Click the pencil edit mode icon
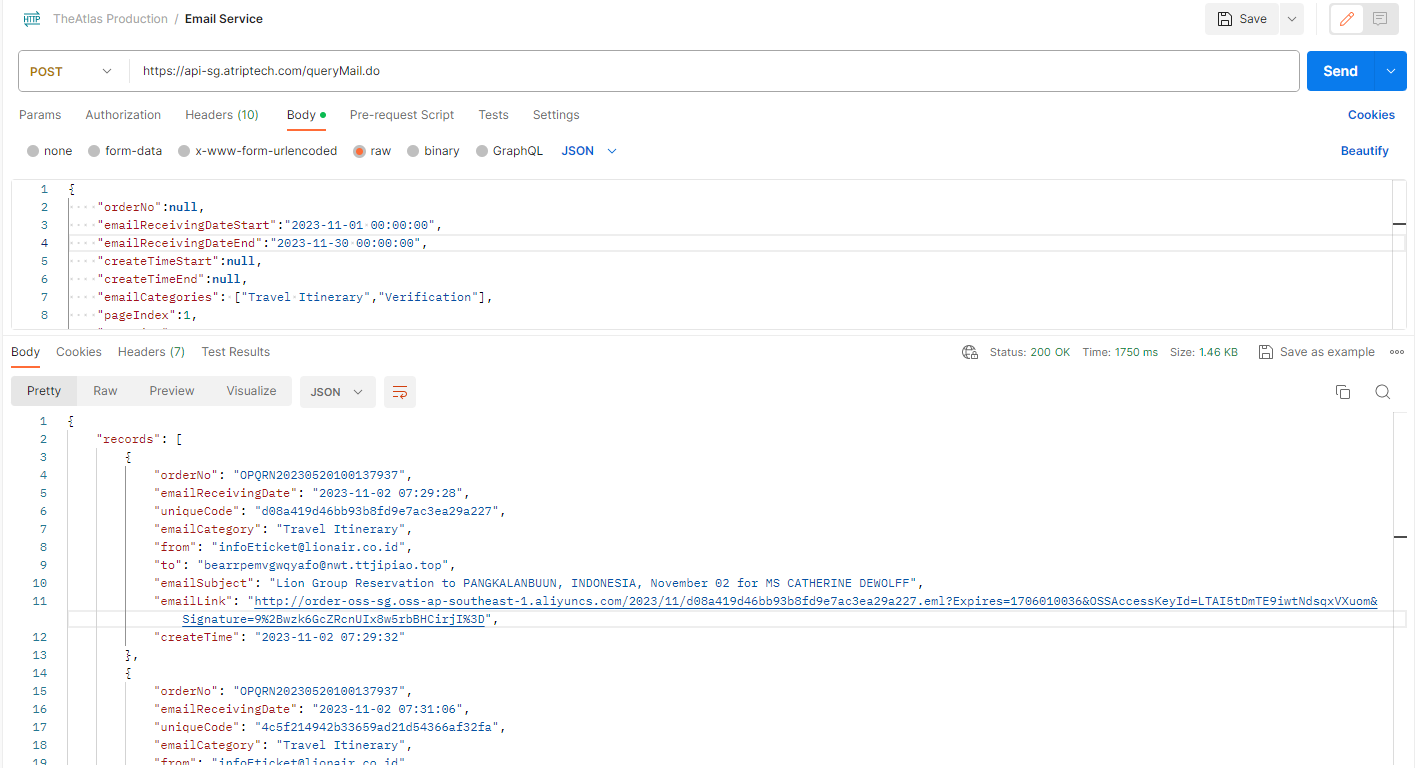Viewport: 1427px width, 768px height. pos(1346,19)
